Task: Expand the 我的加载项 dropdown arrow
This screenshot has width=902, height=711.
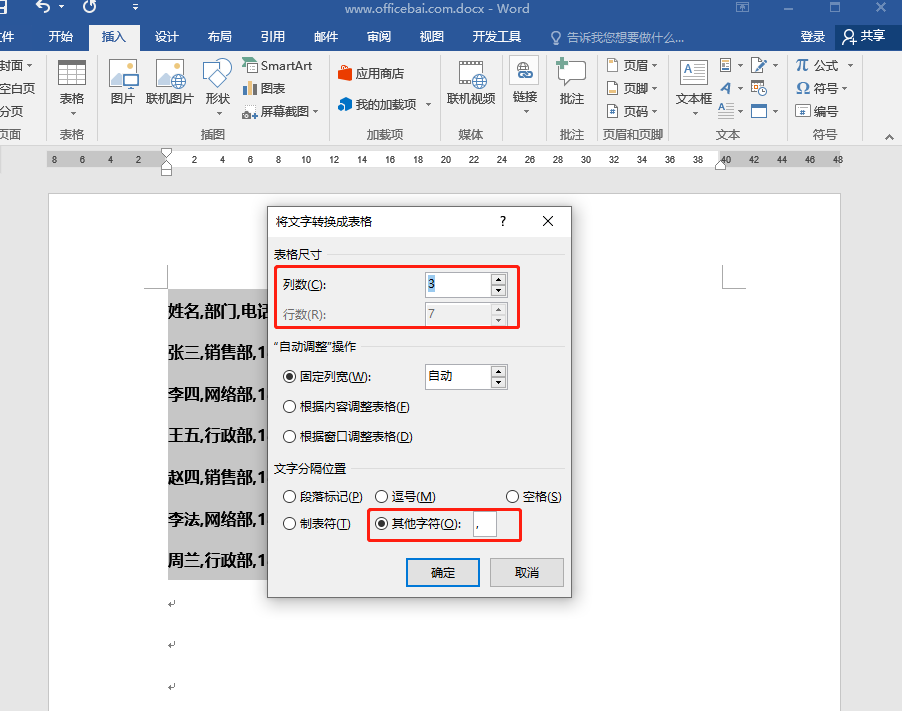Action: [428, 105]
